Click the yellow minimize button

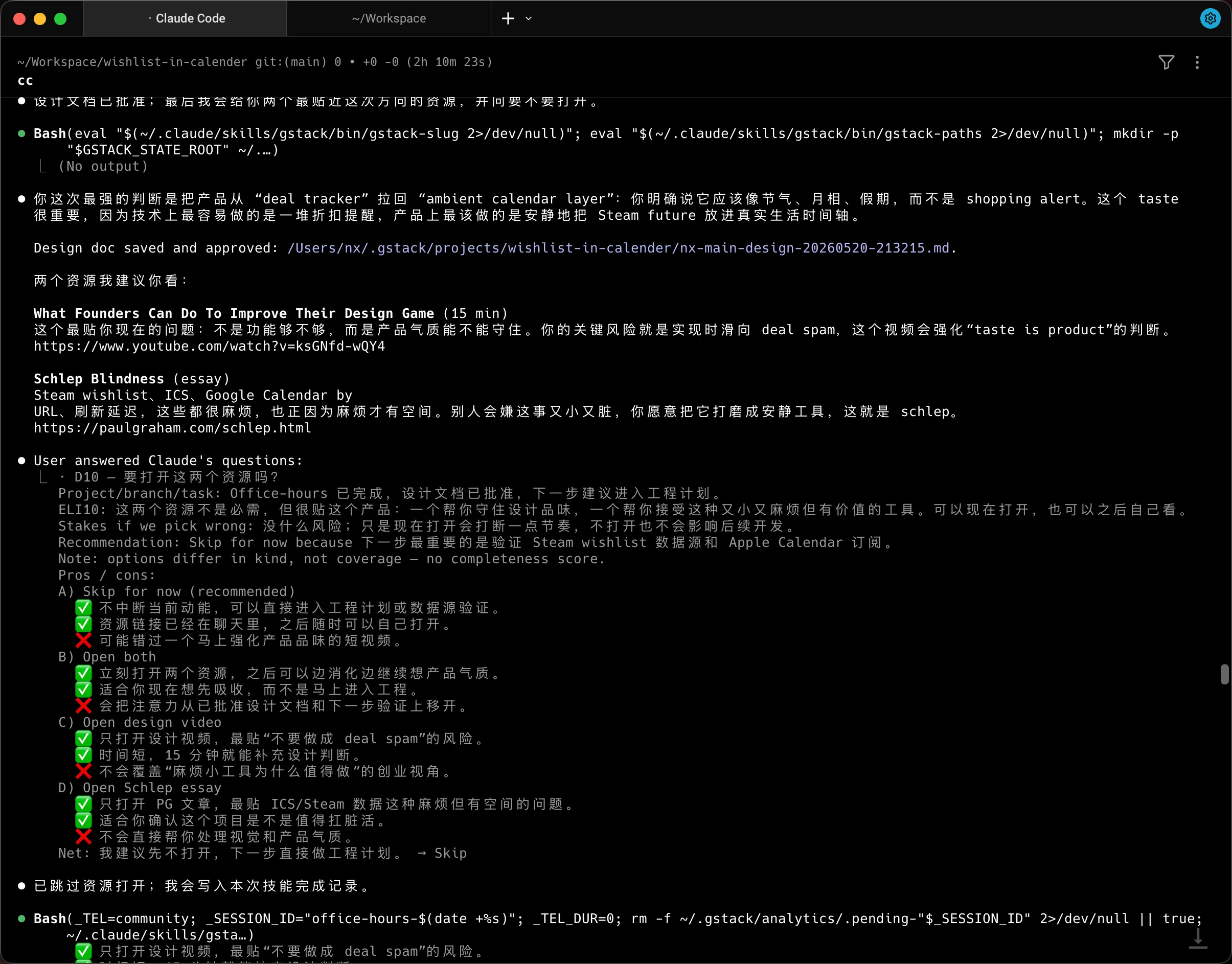pyautogui.click(x=39, y=18)
